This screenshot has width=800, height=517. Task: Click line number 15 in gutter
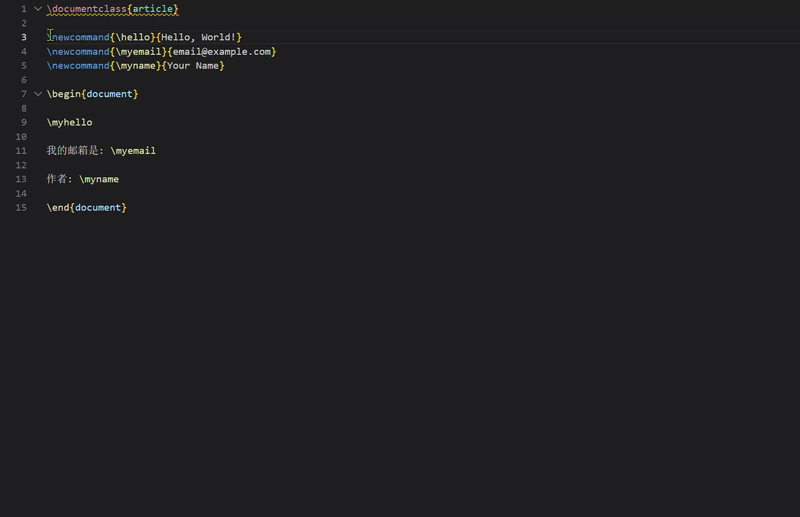21,207
